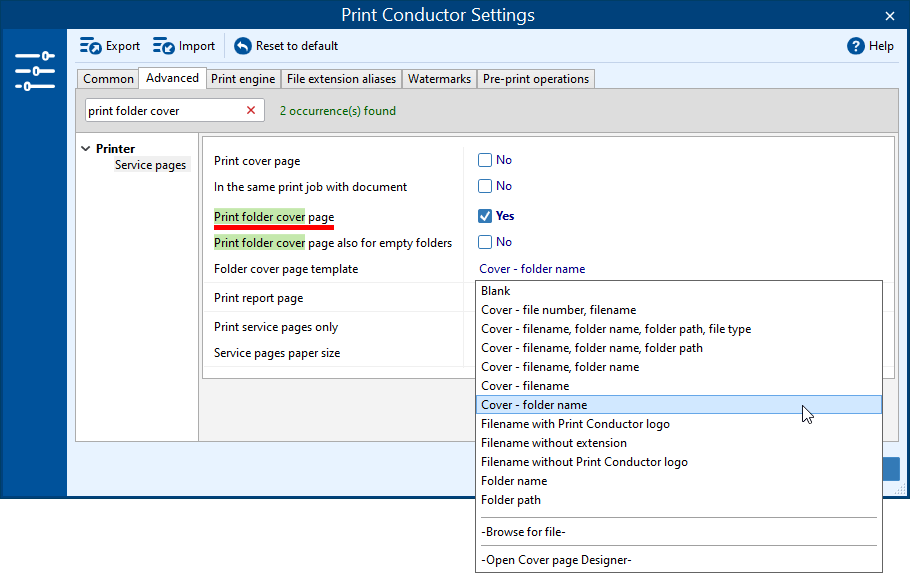Collapse the Printer tree node
The image size is (910, 573).
86,149
